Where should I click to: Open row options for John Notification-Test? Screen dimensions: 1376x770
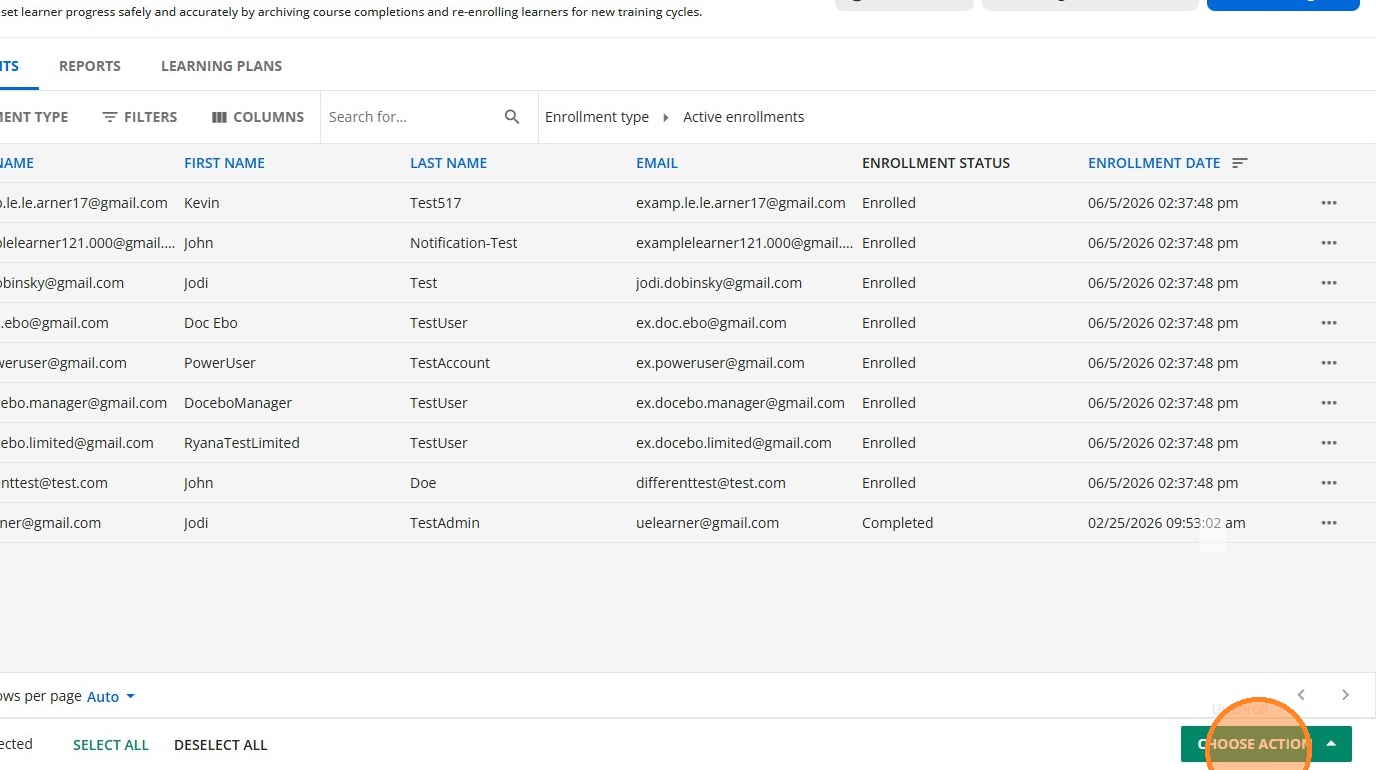(x=1329, y=243)
